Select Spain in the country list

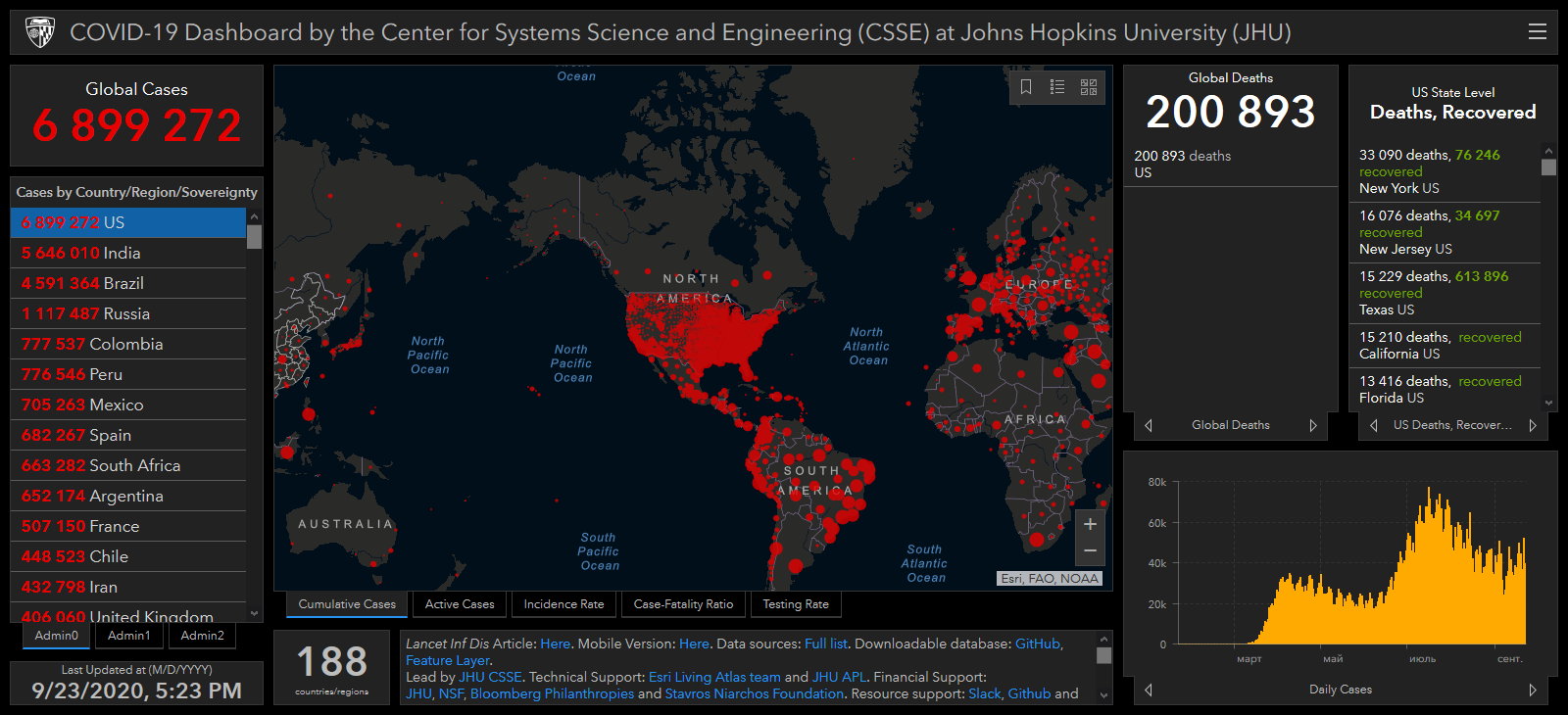pos(128,435)
